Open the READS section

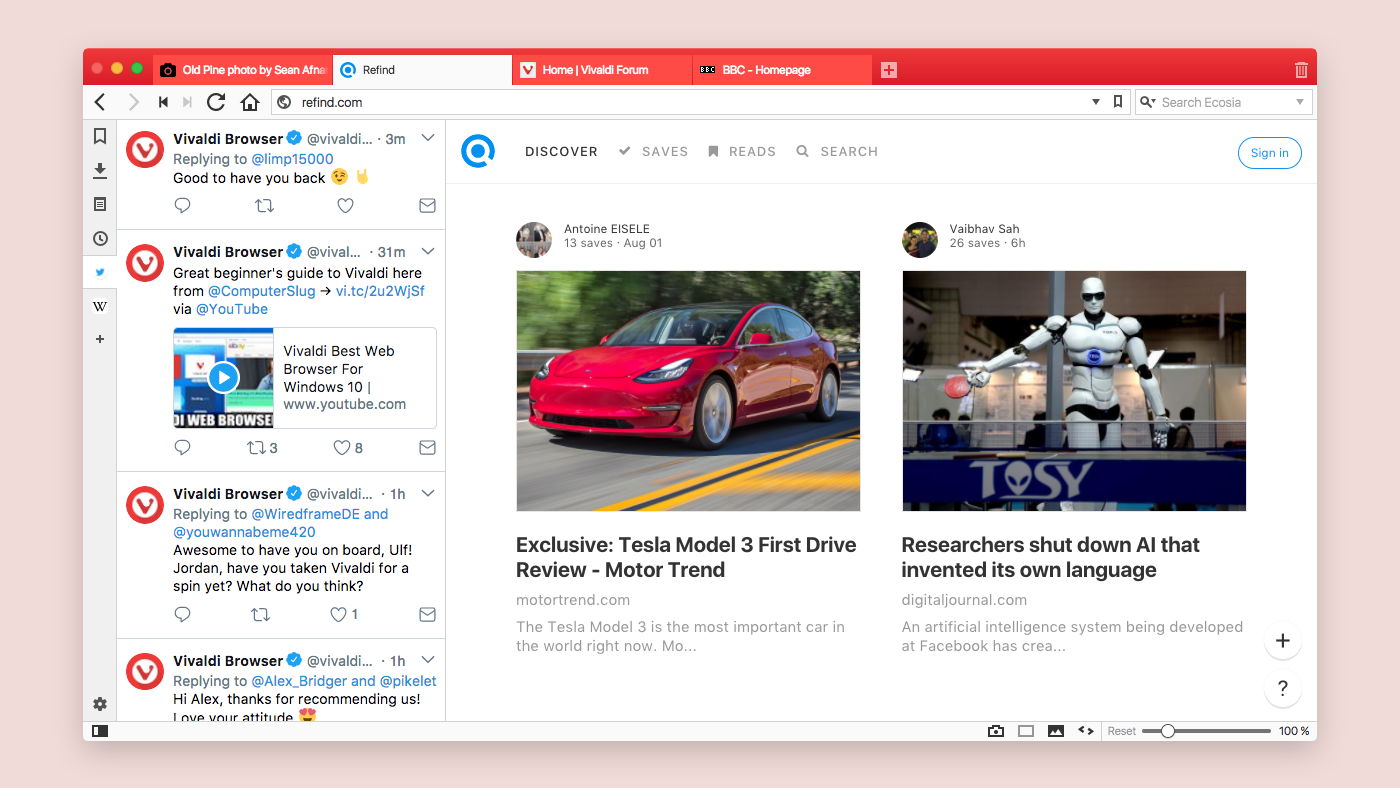(x=742, y=152)
